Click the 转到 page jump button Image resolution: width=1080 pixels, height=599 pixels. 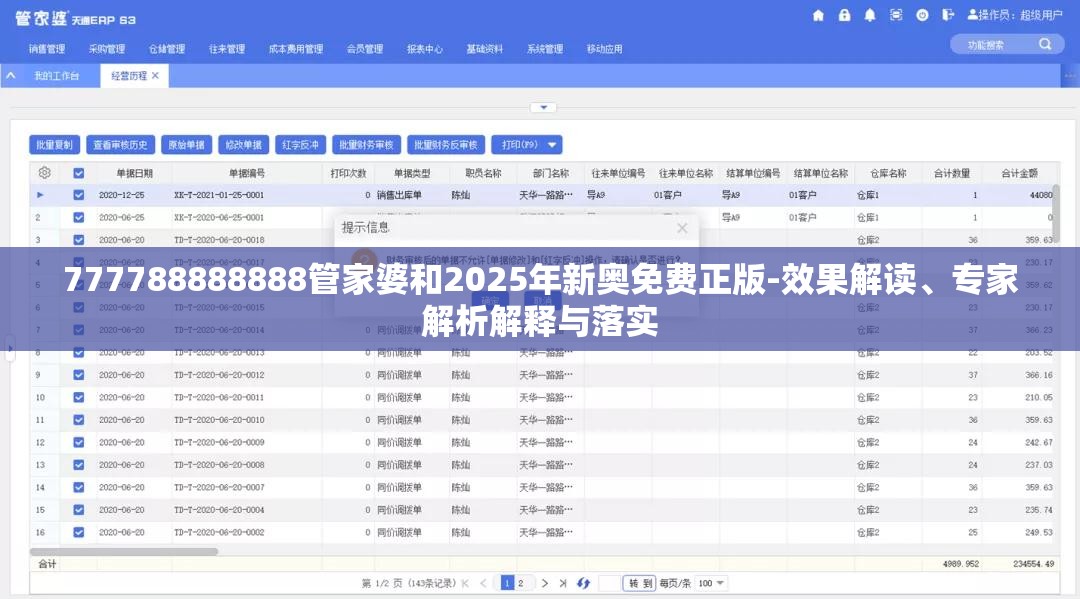[640, 583]
